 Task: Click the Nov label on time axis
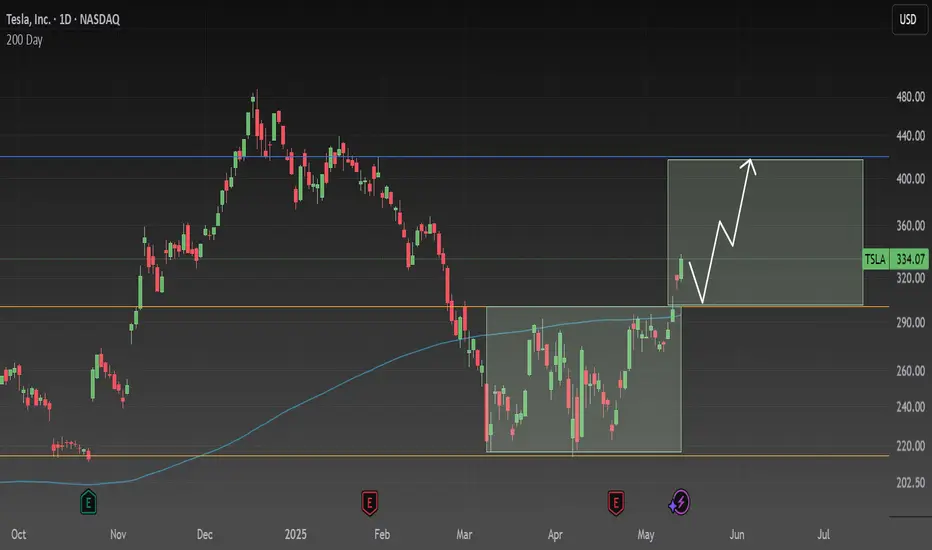[x=118, y=534]
